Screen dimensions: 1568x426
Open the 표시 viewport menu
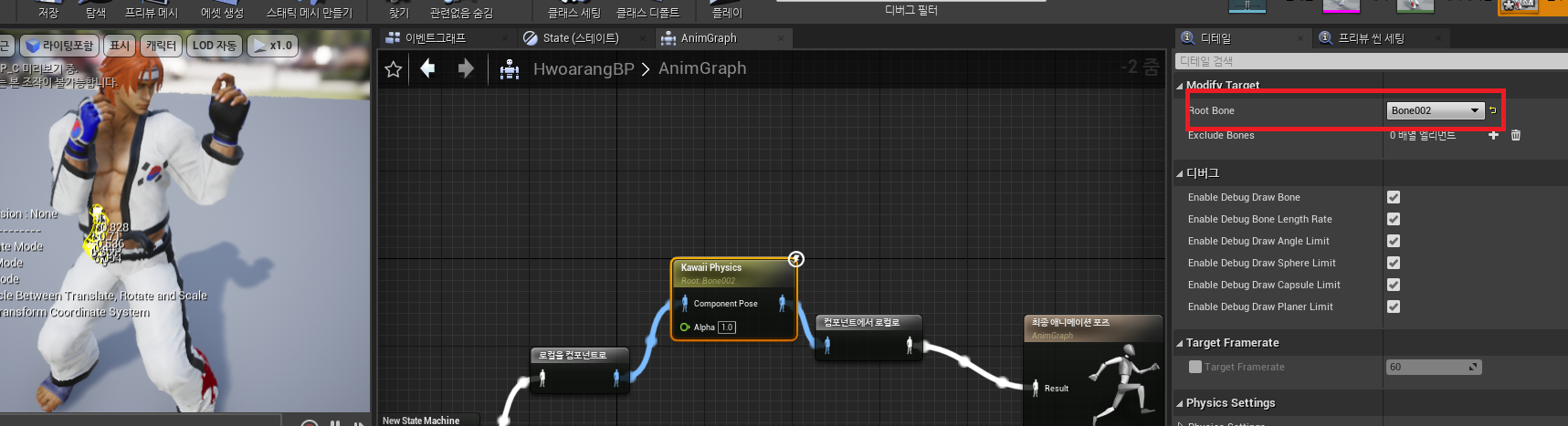point(120,46)
